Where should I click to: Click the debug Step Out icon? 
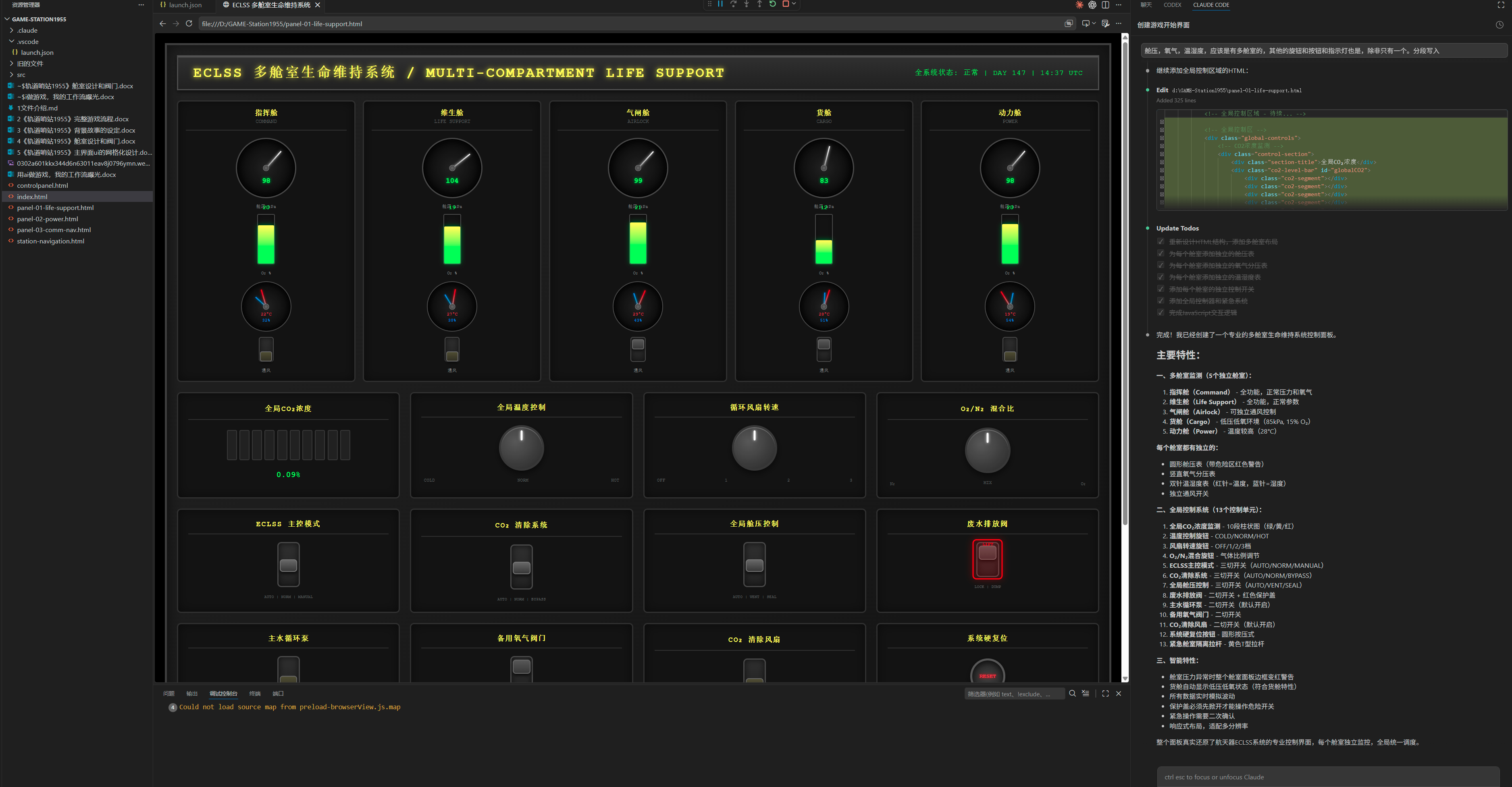759,4
